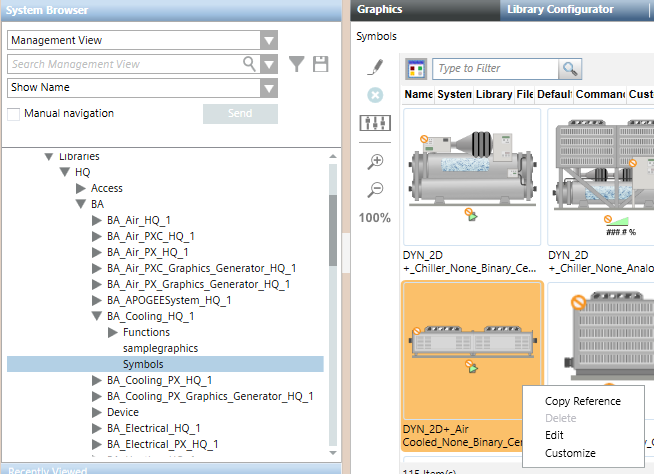Viewport: 654px width, 474px height.
Task: Click the symbol view mode grid icon
Action: coord(416,69)
